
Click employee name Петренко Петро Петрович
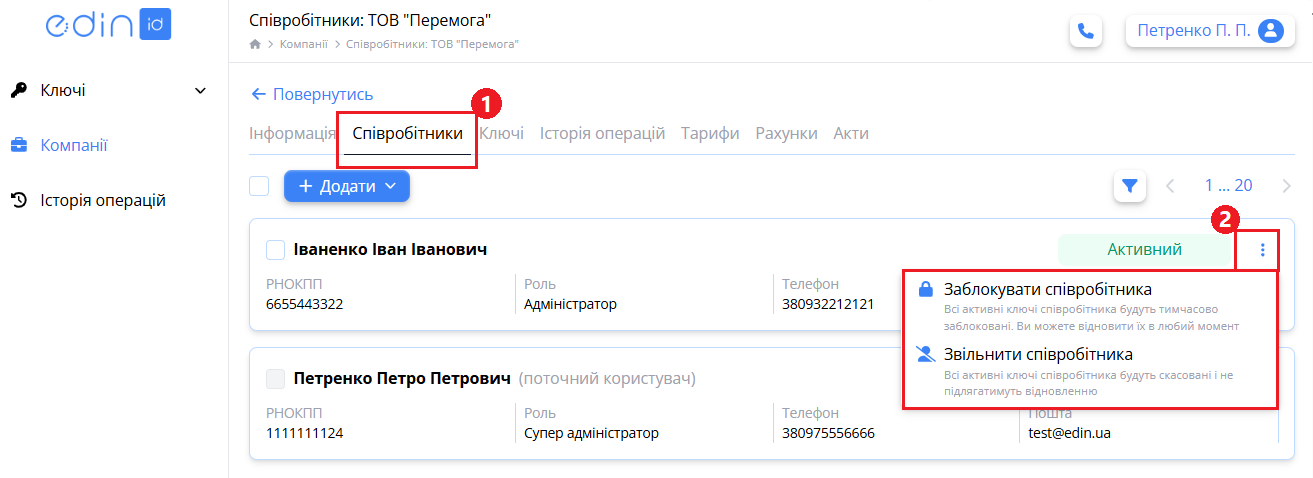(x=403, y=379)
